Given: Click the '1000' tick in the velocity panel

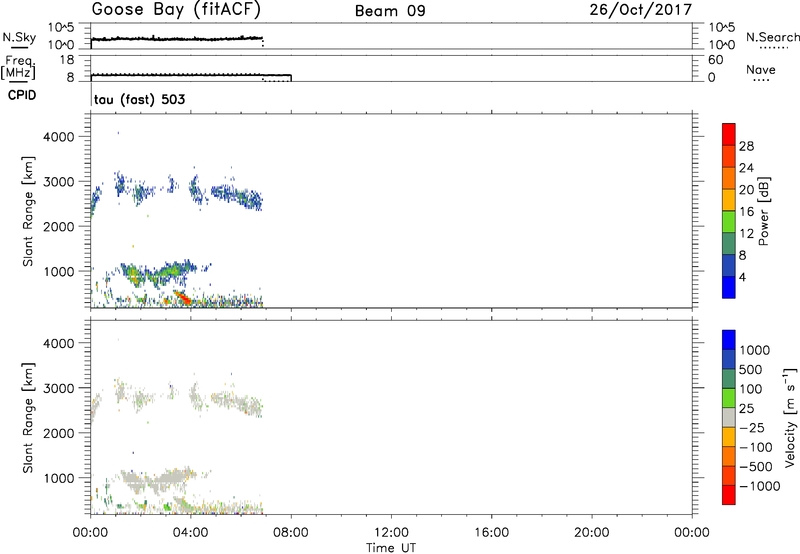Looking at the screenshot, I should point(58,478).
